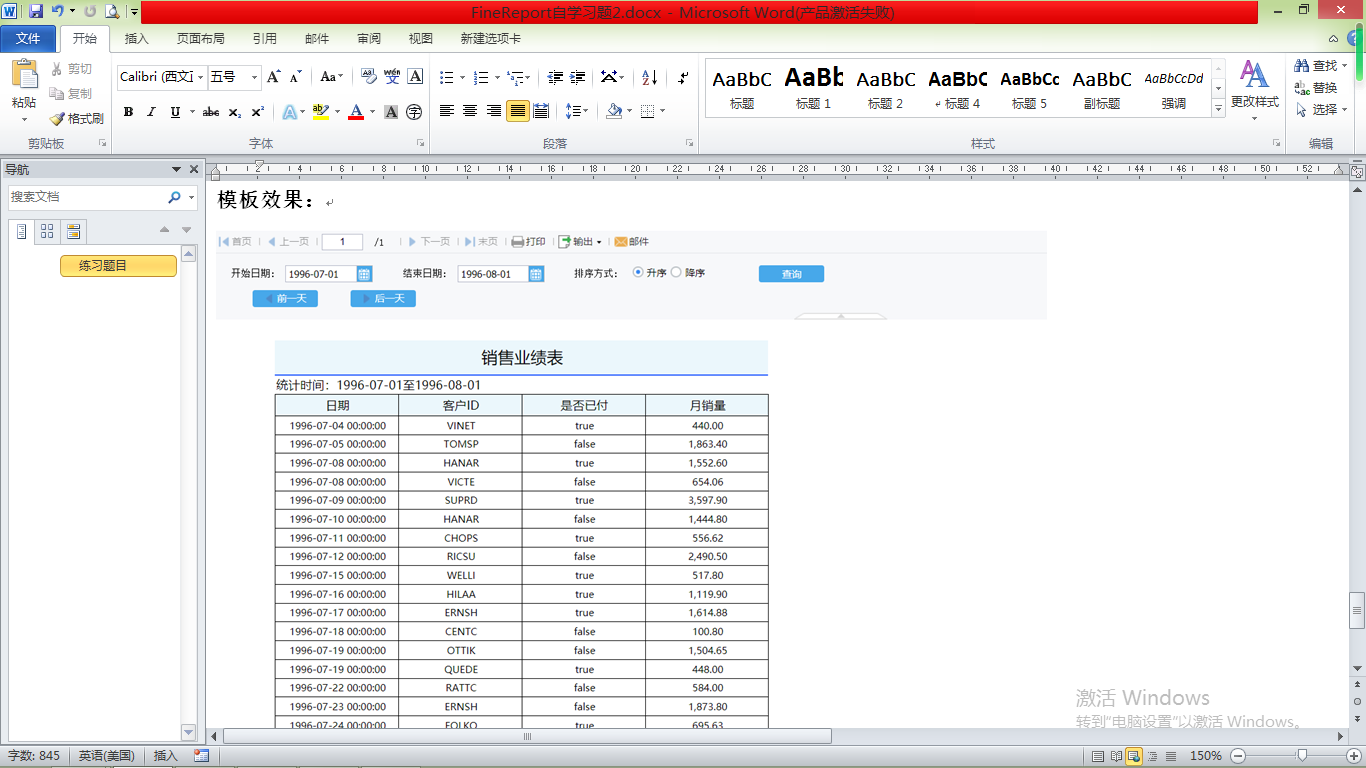Apply subscript formatting
Viewport: 1366px width, 768px height.
(235, 112)
